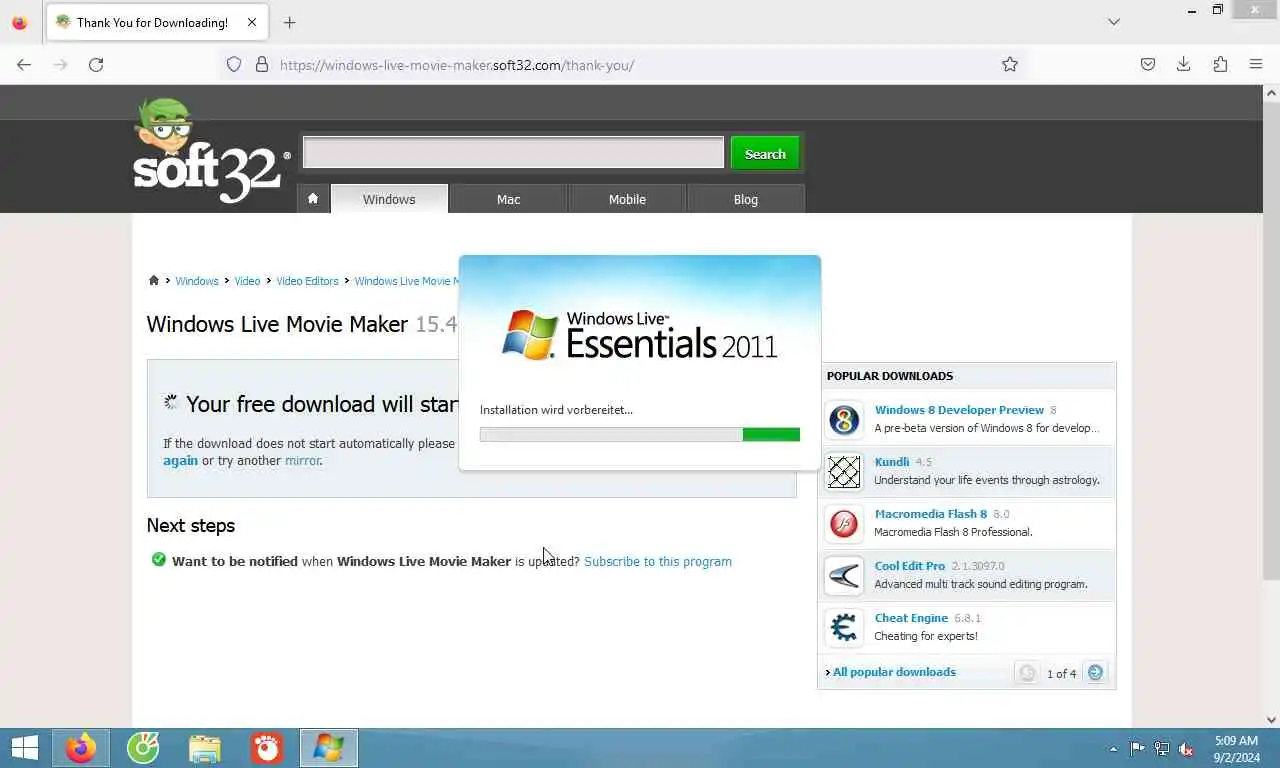Open Cool Edit Pro link
The height and width of the screenshot is (768, 1280).
(910, 566)
